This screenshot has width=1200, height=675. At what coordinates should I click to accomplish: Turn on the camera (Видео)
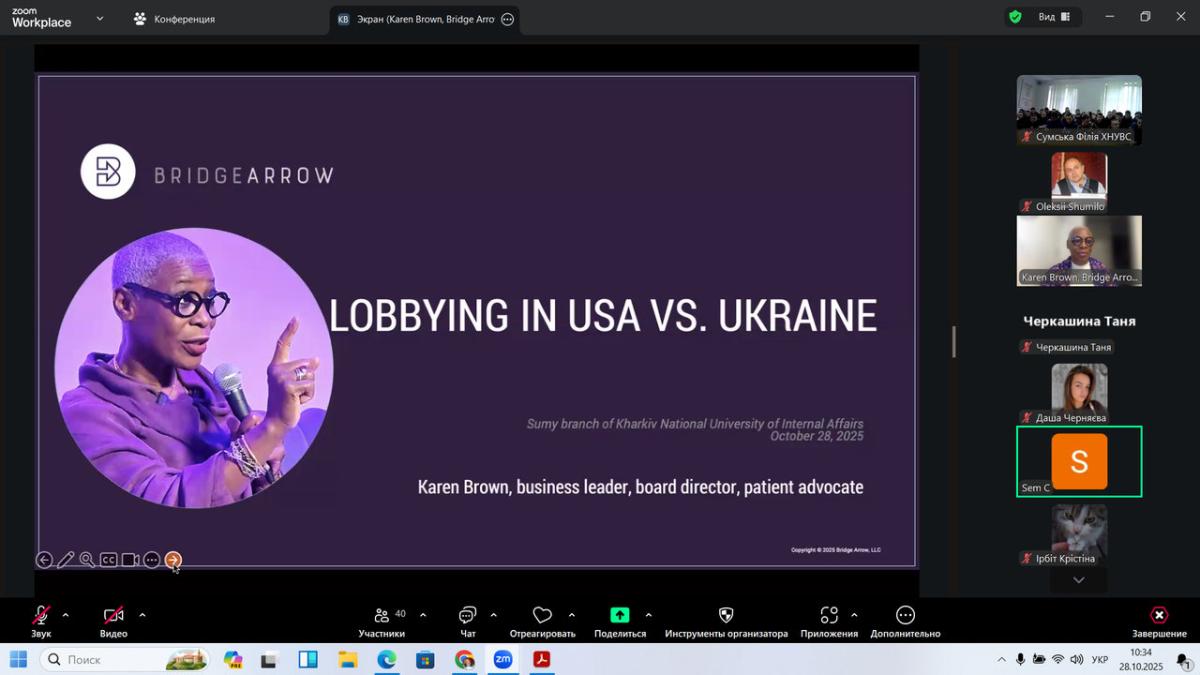tap(113, 616)
